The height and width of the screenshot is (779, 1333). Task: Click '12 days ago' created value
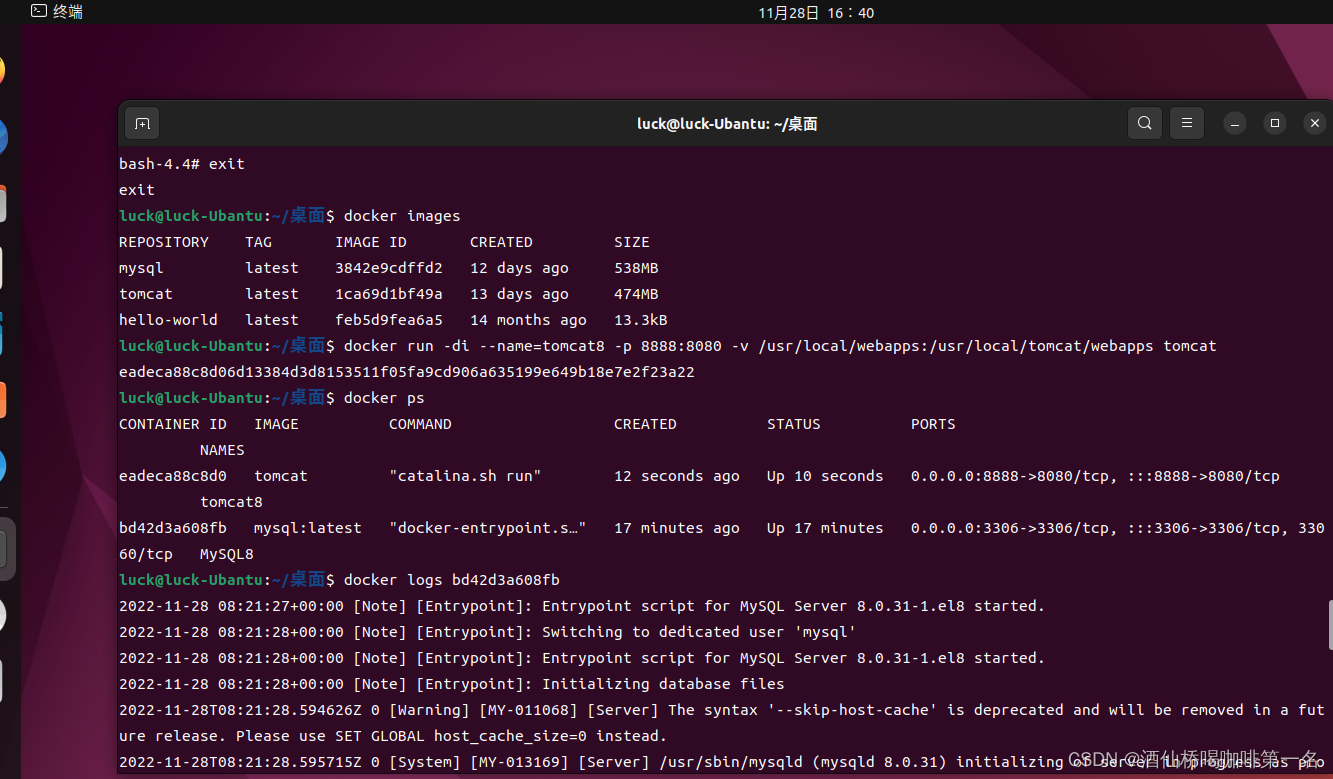coord(519,268)
